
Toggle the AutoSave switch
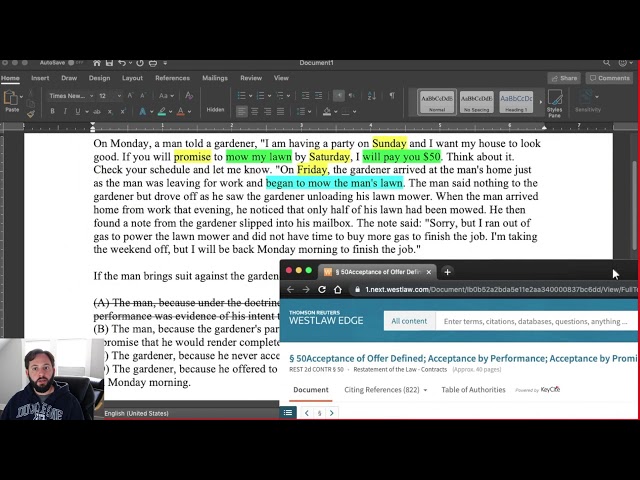click(x=76, y=63)
